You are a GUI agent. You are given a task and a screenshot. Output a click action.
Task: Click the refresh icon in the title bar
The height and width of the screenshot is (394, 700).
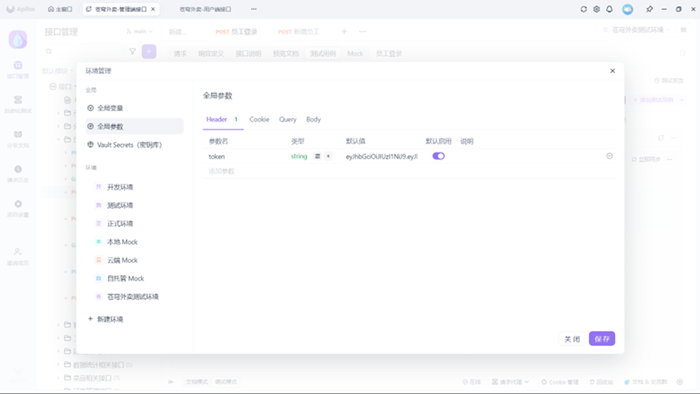[x=583, y=9]
